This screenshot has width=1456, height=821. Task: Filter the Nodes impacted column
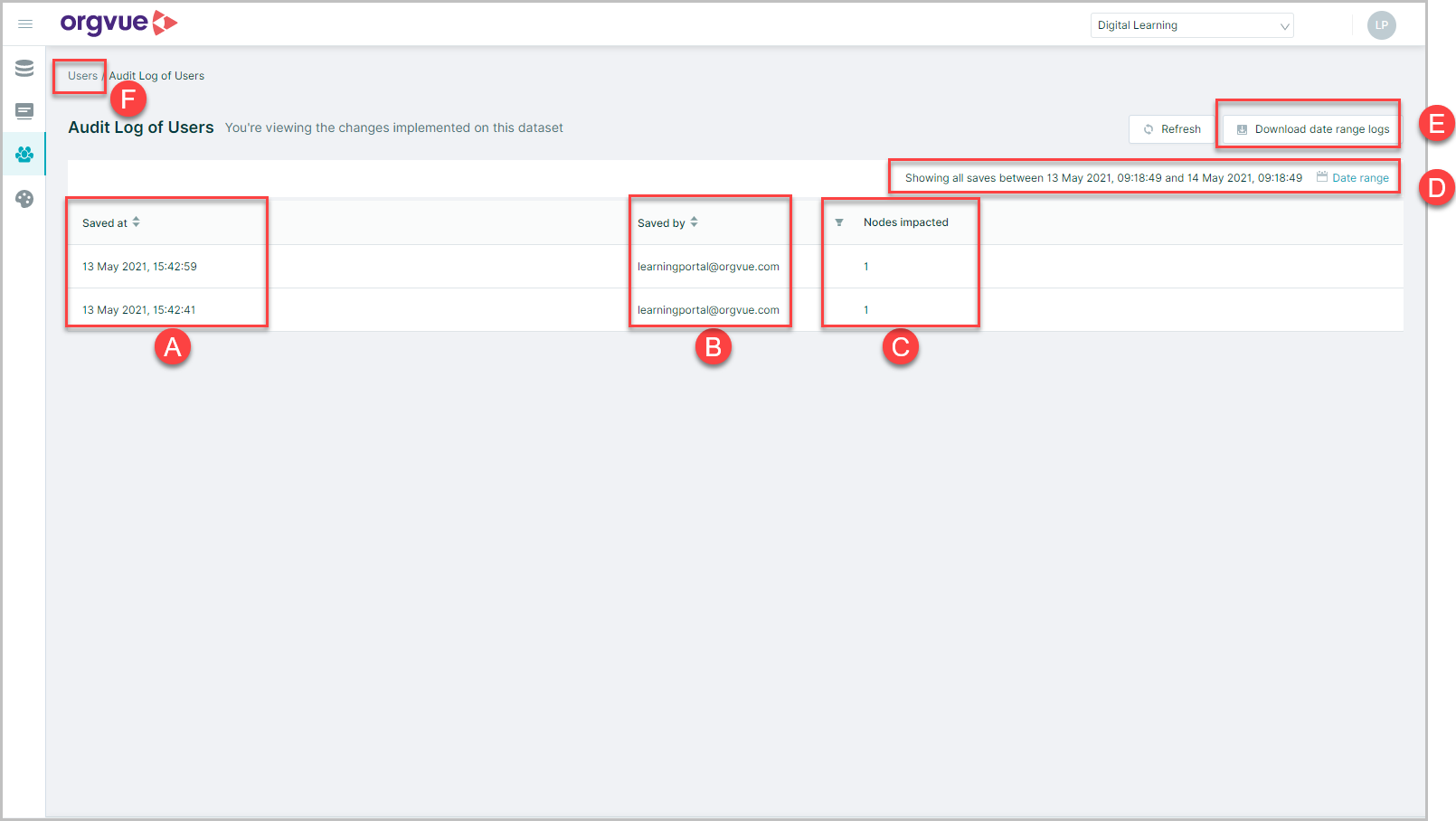point(839,222)
